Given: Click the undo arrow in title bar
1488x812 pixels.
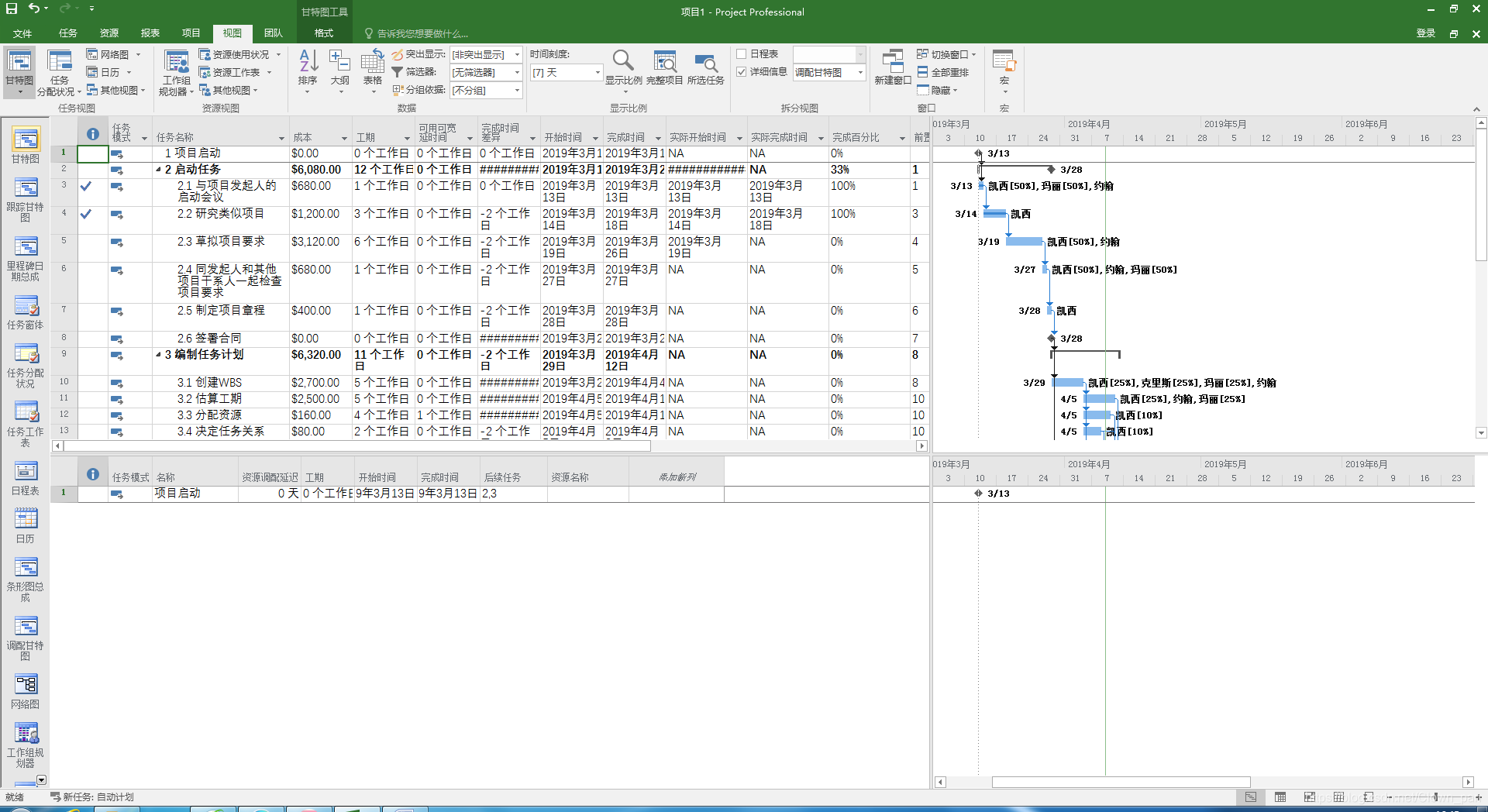Looking at the screenshot, I should tap(34, 9).
